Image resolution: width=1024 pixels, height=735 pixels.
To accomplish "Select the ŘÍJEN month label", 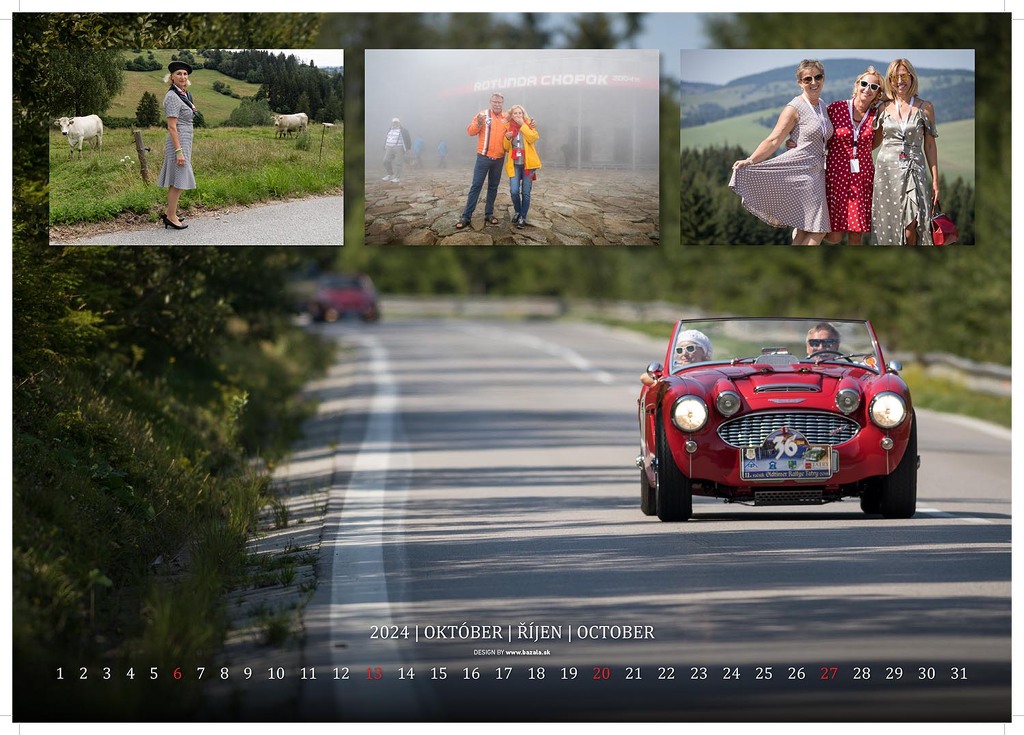I will click(x=540, y=632).
